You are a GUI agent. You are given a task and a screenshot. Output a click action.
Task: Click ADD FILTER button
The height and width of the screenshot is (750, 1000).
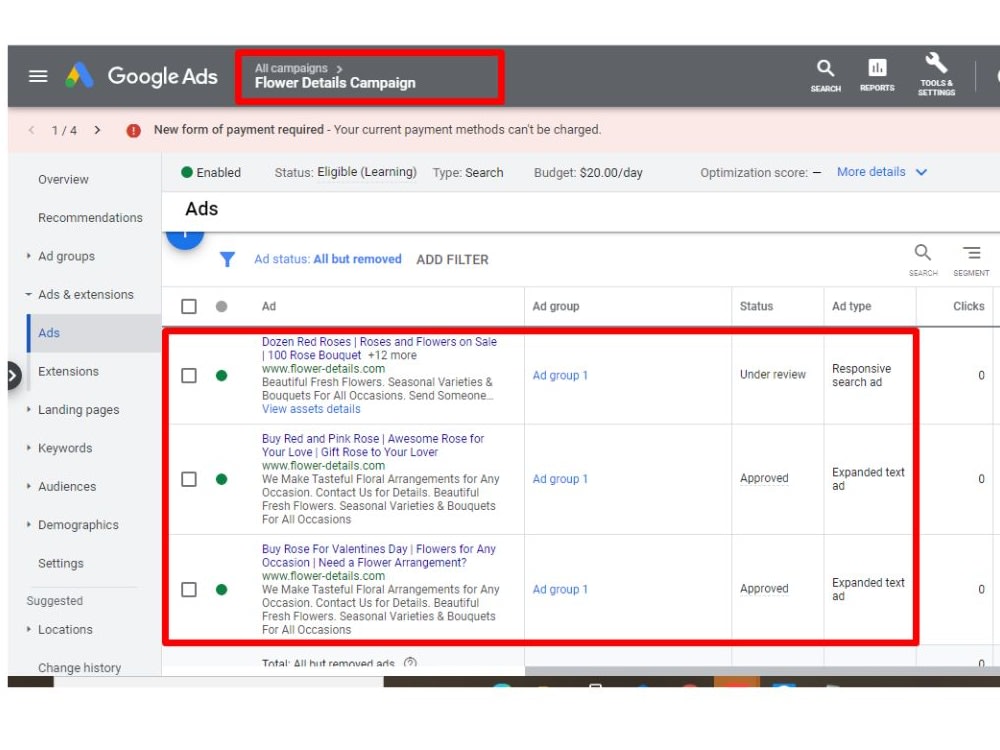452,260
